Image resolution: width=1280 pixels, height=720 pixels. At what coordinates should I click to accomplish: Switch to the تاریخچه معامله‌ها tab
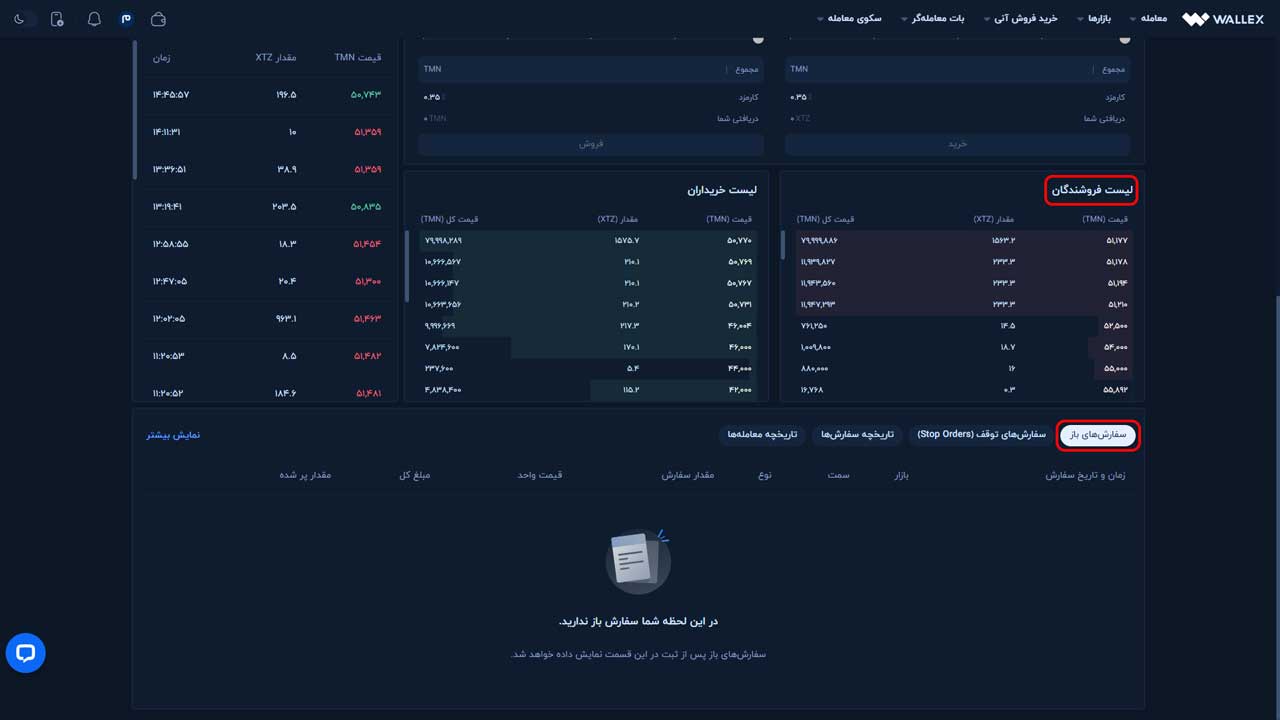pyautogui.click(x=762, y=435)
